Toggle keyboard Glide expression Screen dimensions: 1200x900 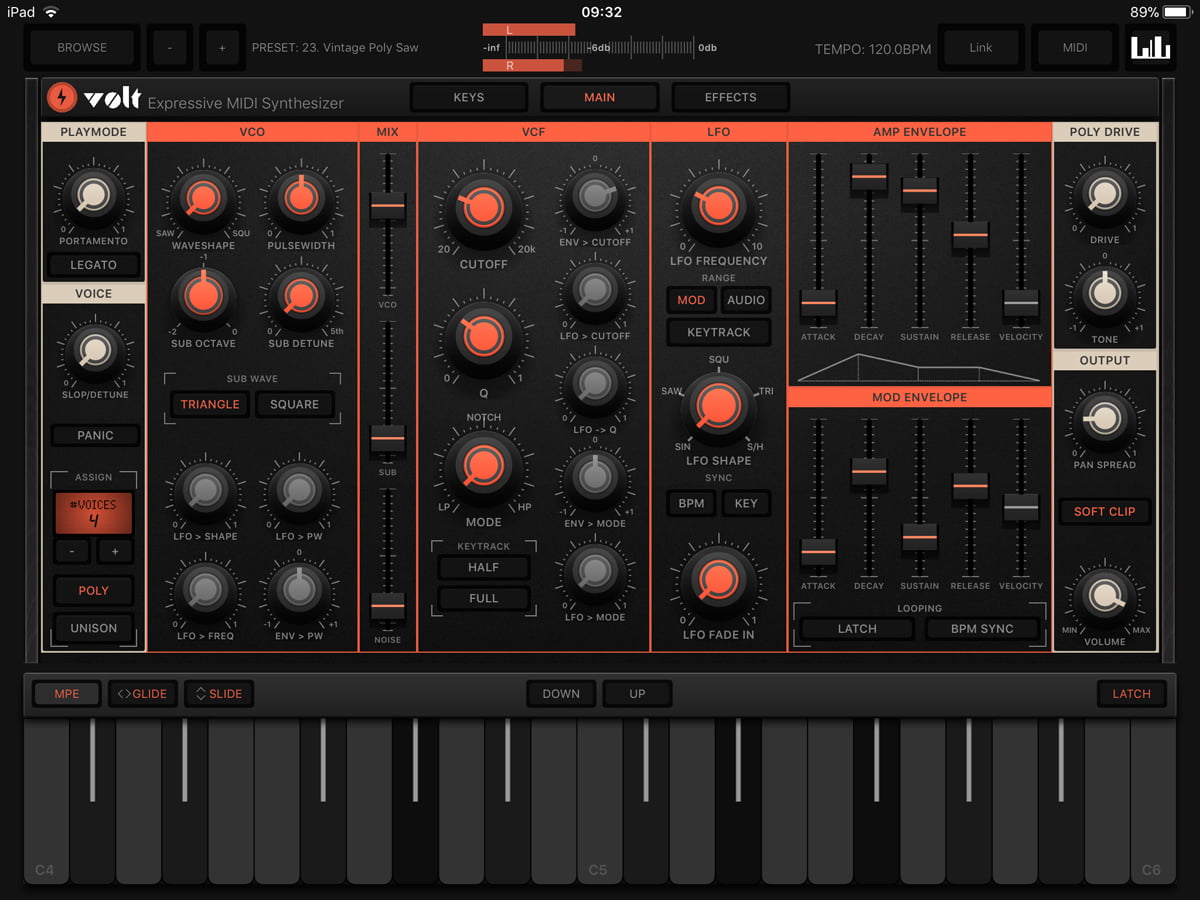coord(143,693)
